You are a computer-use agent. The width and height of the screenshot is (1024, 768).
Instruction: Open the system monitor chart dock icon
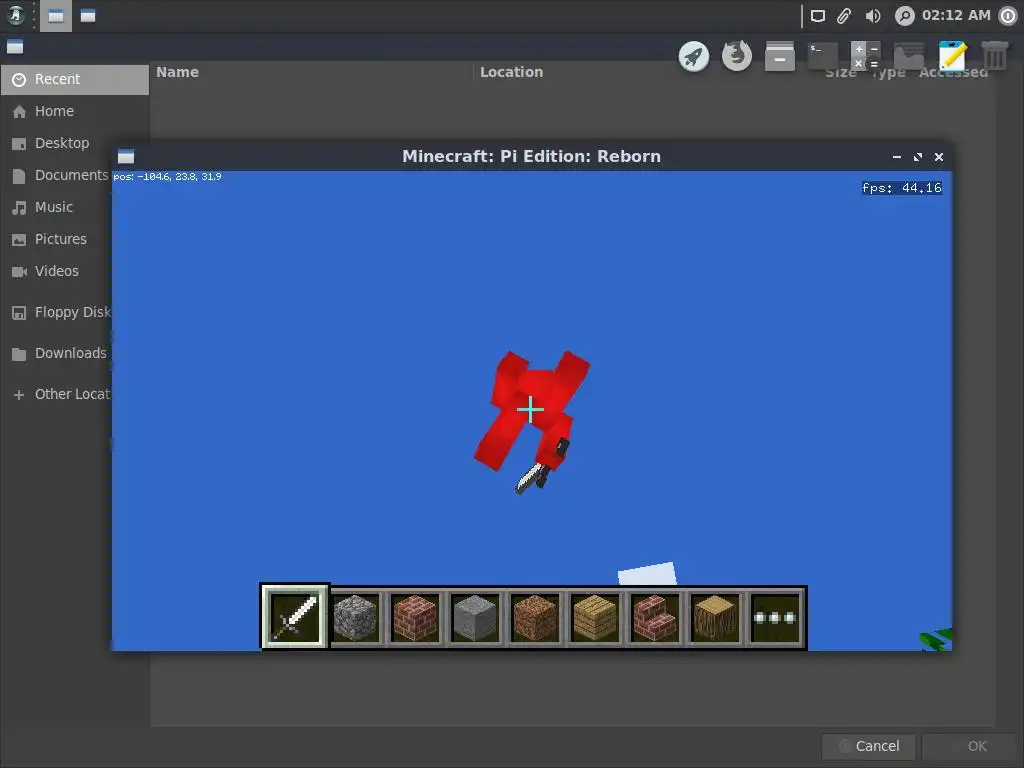tap(909, 56)
